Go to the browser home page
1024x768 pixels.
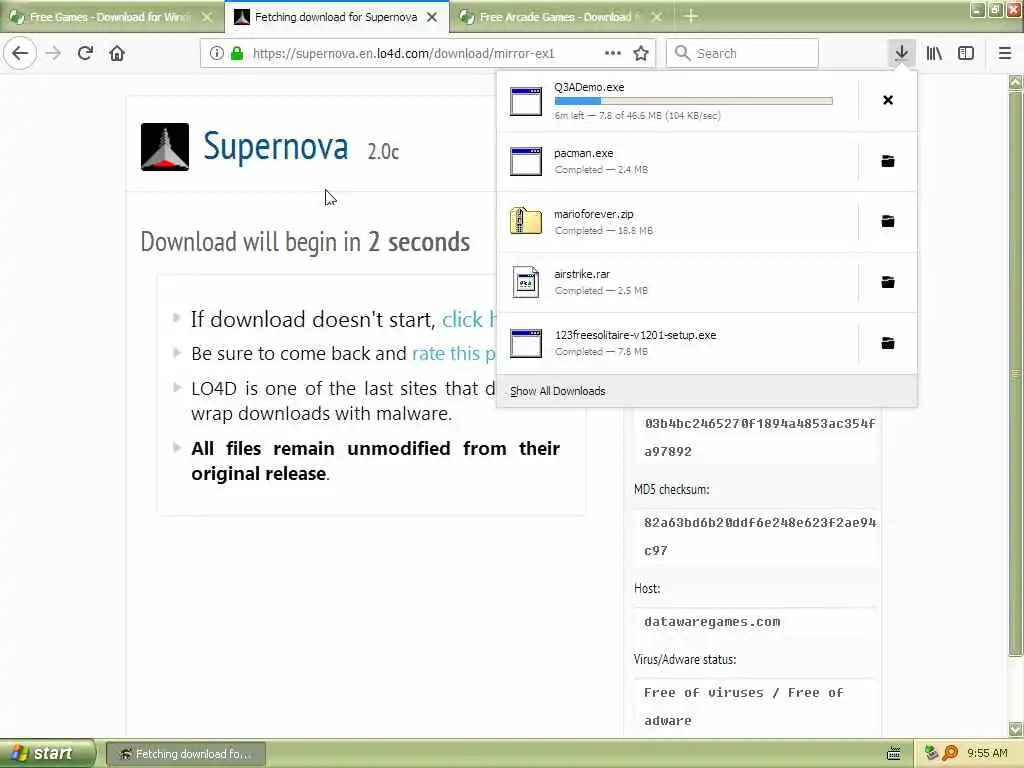click(x=117, y=53)
